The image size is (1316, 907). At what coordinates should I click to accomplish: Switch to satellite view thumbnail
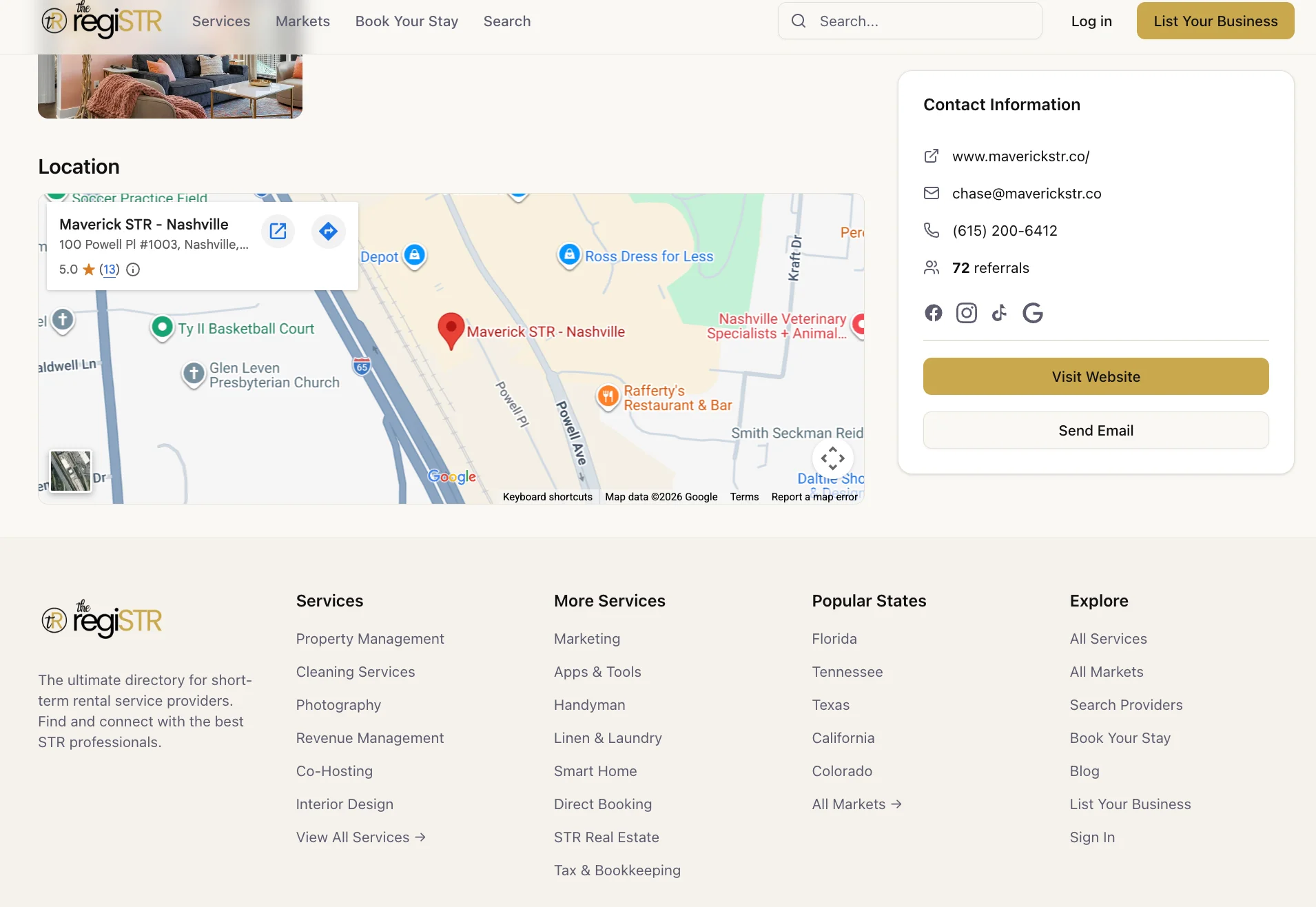point(71,471)
